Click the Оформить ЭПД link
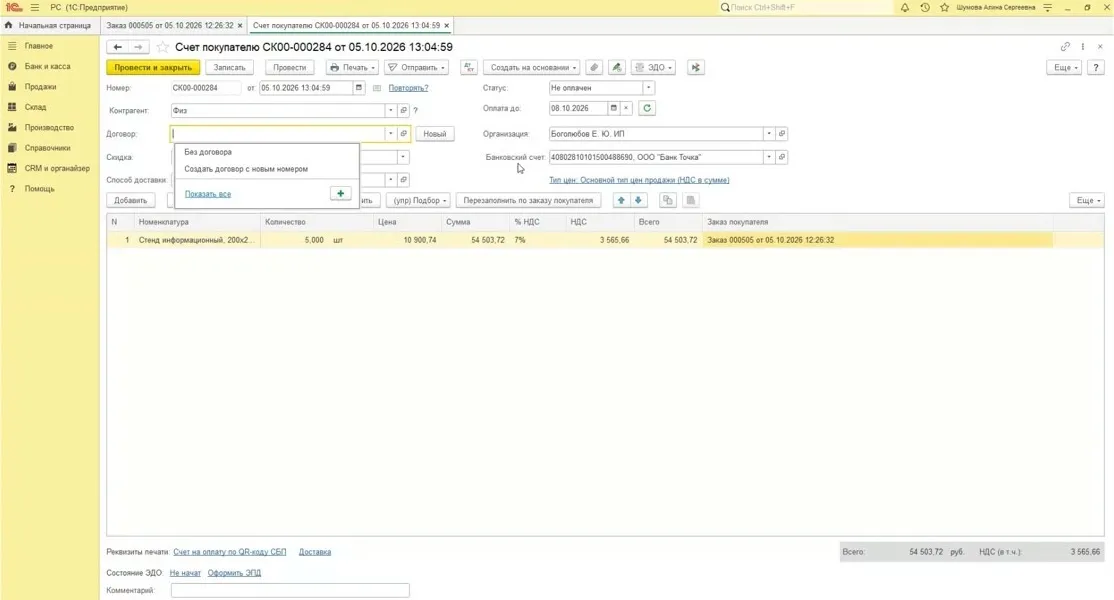 [x=234, y=573]
